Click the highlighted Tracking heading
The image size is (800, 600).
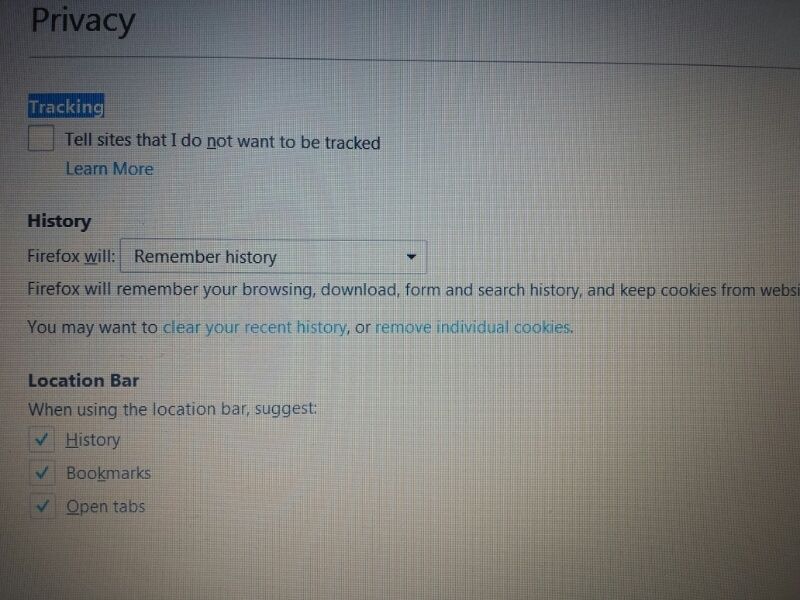click(x=66, y=106)
